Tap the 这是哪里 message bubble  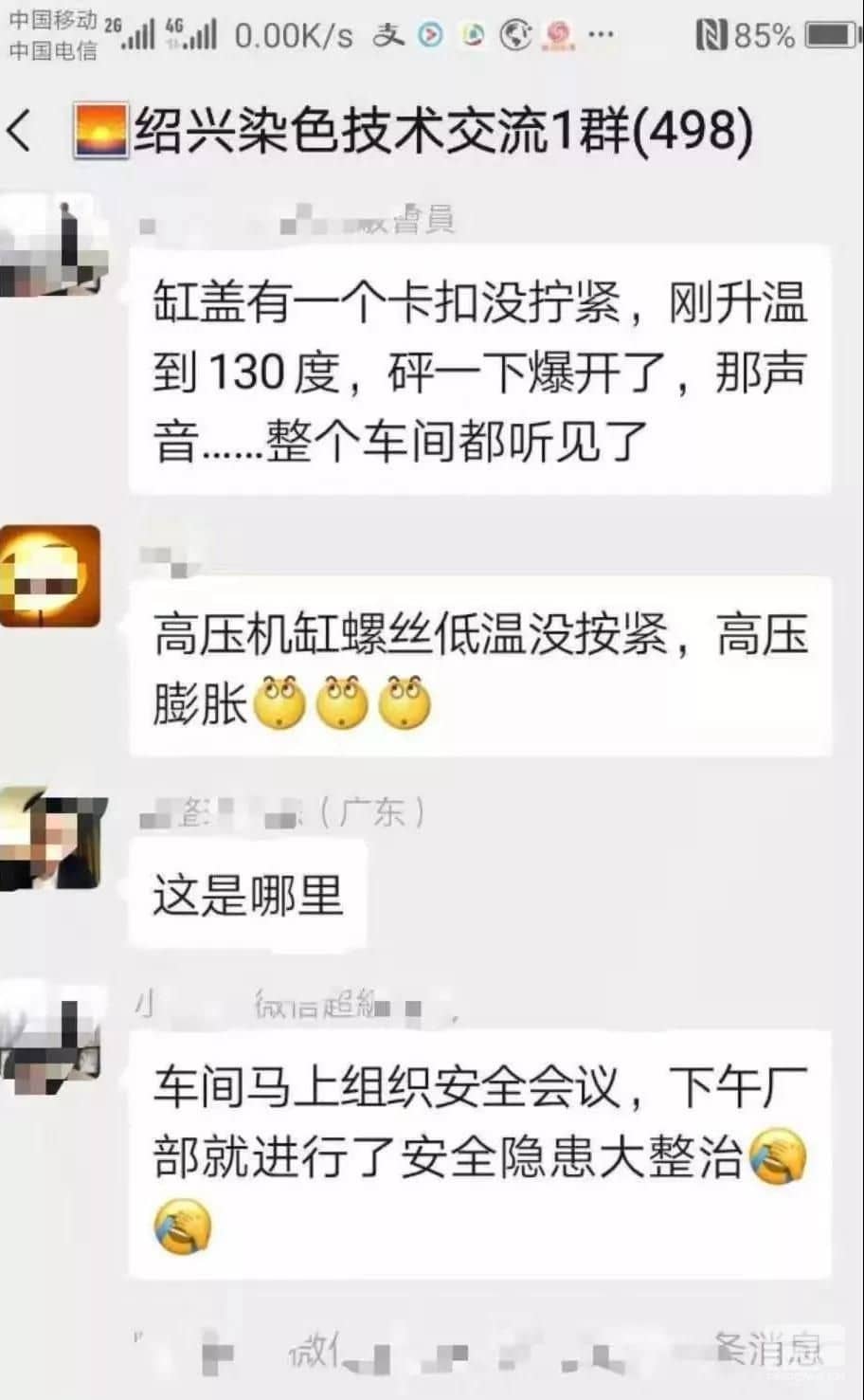247,895
